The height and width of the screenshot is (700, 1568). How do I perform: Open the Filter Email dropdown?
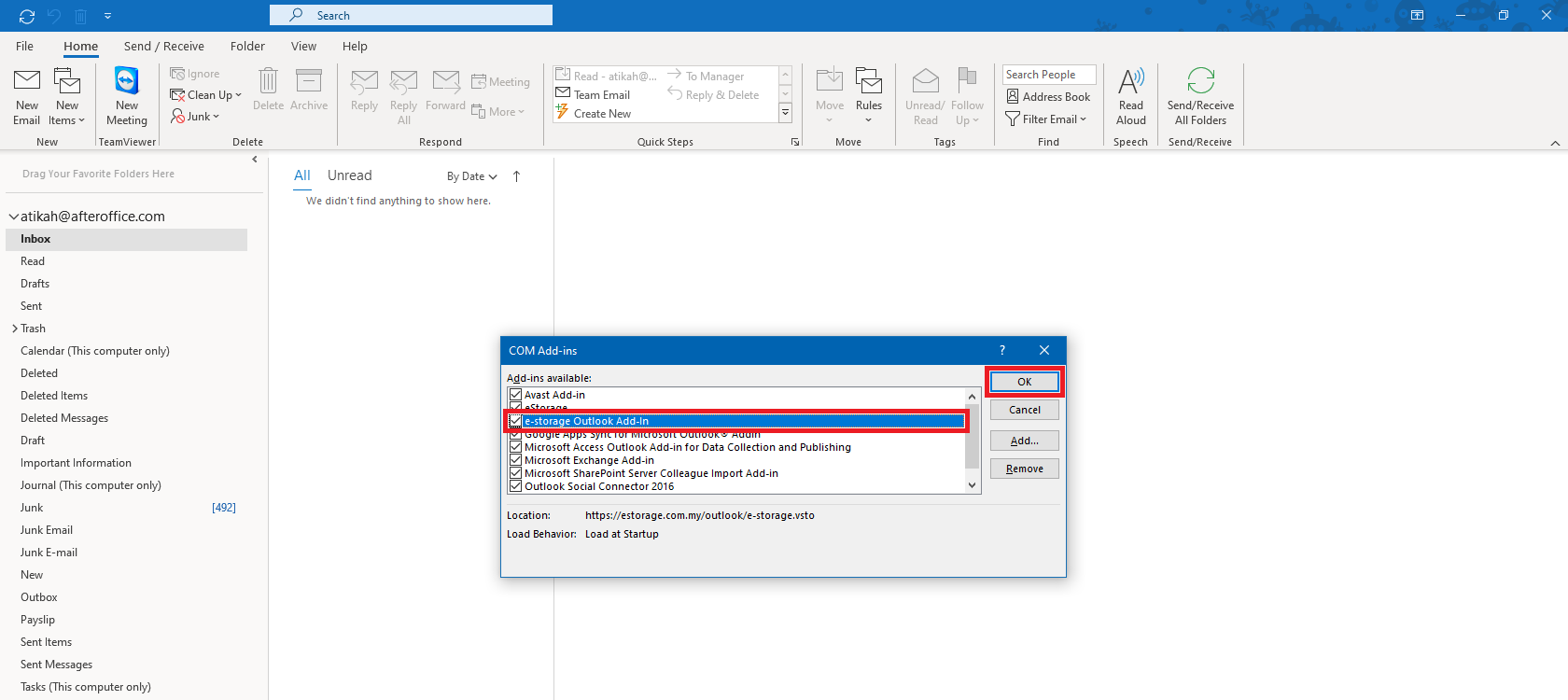click(1046, 119)
